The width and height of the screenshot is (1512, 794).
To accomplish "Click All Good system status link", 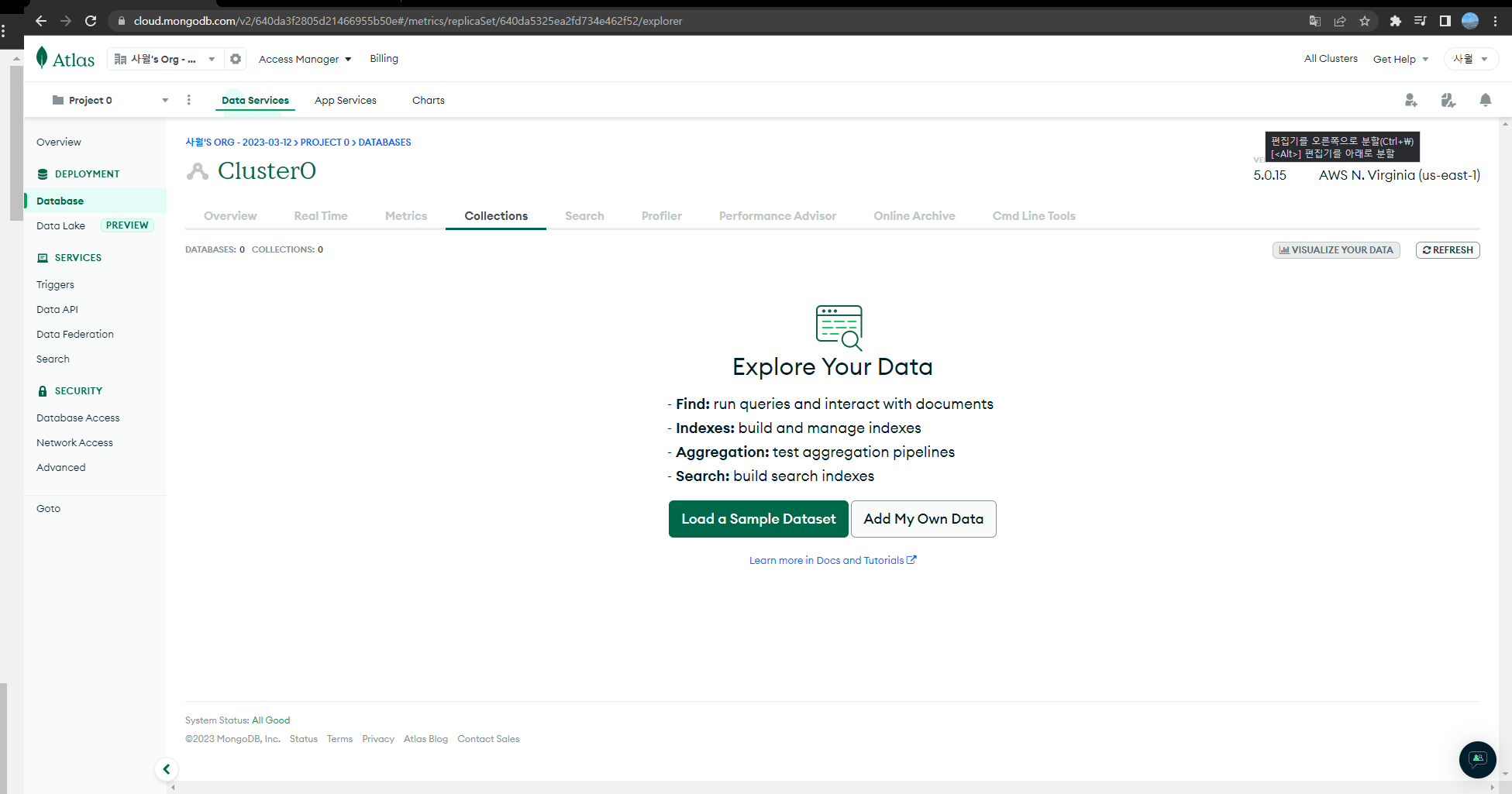I will pyautogui.click(x=270, y=720).
